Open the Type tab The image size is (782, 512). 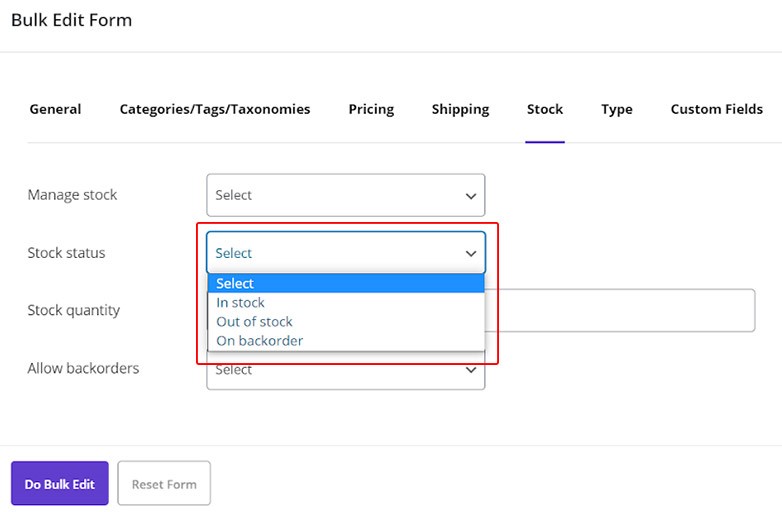point(617,109)
